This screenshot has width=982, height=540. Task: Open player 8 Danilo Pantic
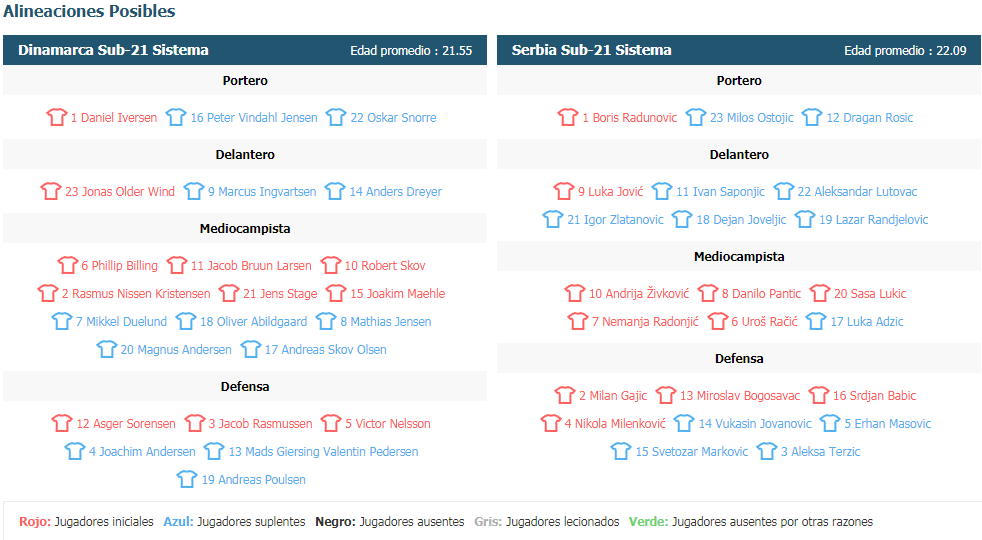(761, 294)
